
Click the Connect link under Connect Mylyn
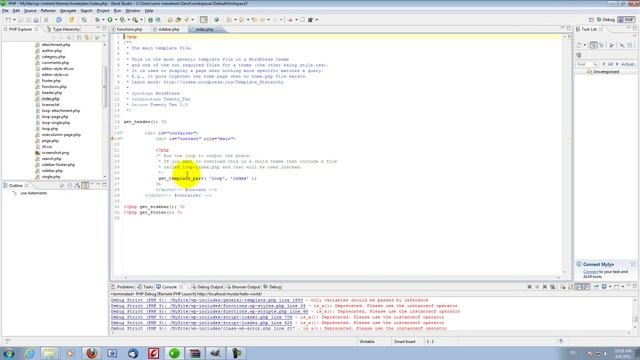tap(590, 272)
